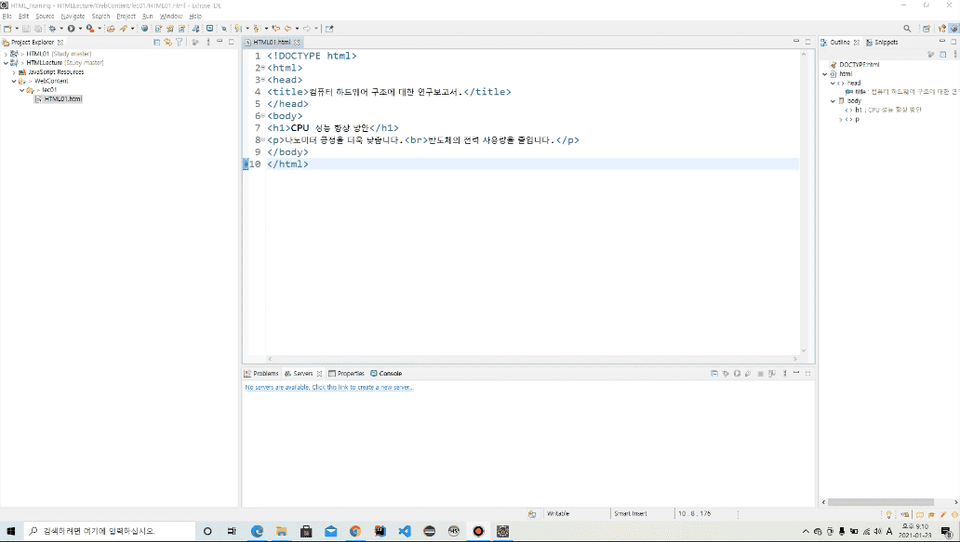Open the web browser globe icon
Viewport: 960px width, 542px height.
click(x=144, y=28)
